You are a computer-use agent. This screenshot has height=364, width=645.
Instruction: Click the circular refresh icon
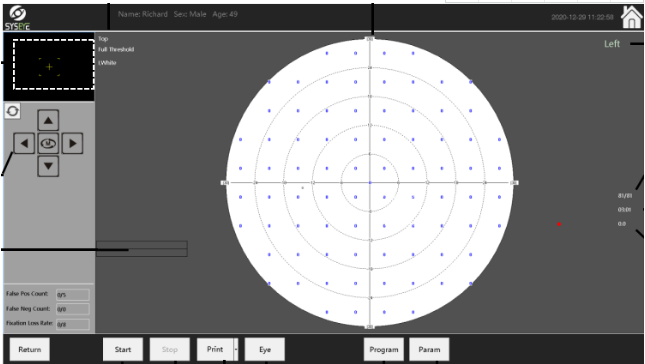click(12, 111)
